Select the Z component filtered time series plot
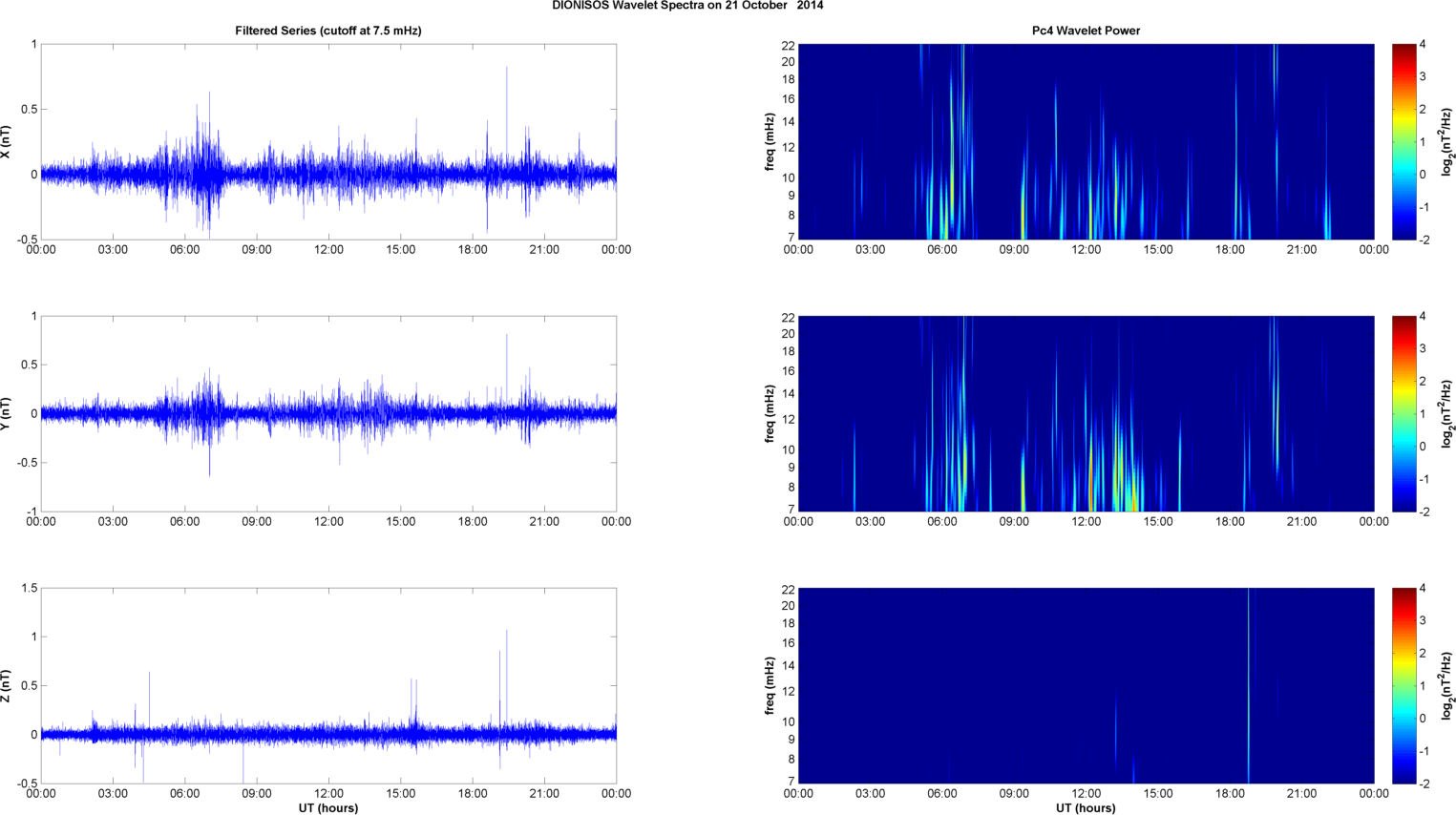This screenshot has width=1456, height=815. (x=328, y=686)
